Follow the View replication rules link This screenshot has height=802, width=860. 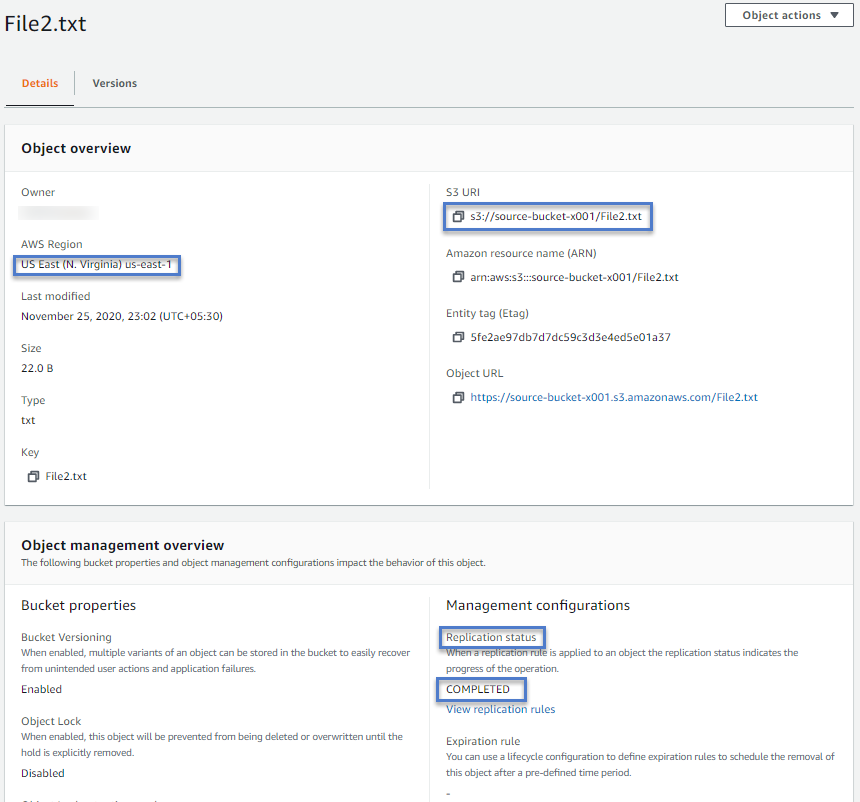[x=500, y=709]
